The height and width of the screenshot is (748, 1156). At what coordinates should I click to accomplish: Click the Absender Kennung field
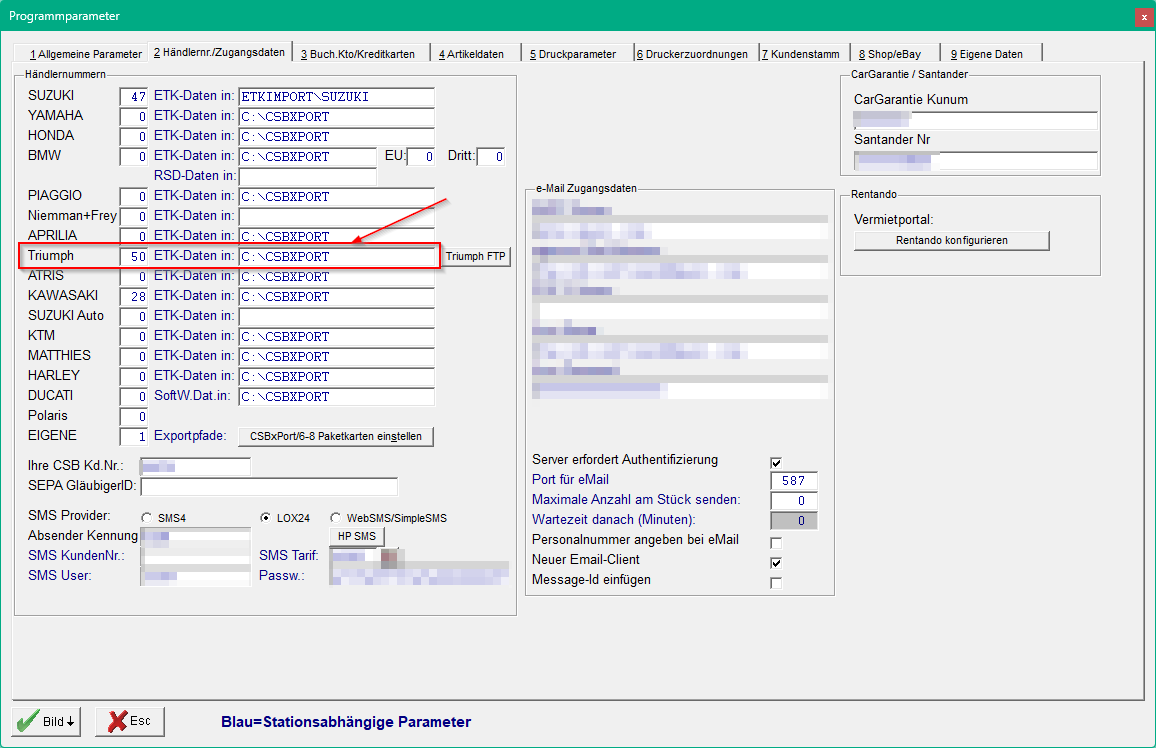(195, 536)
